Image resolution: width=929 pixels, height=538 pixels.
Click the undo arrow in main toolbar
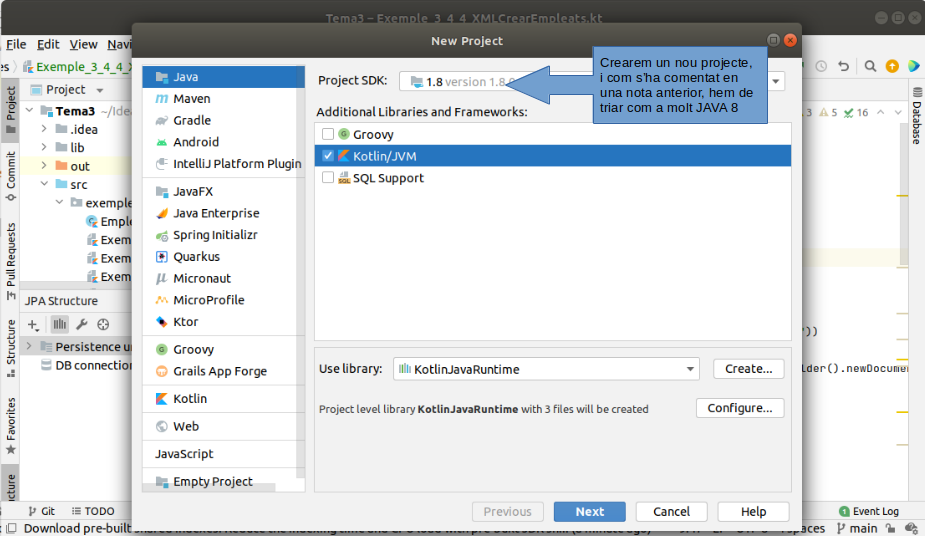(x=843, y=66)
